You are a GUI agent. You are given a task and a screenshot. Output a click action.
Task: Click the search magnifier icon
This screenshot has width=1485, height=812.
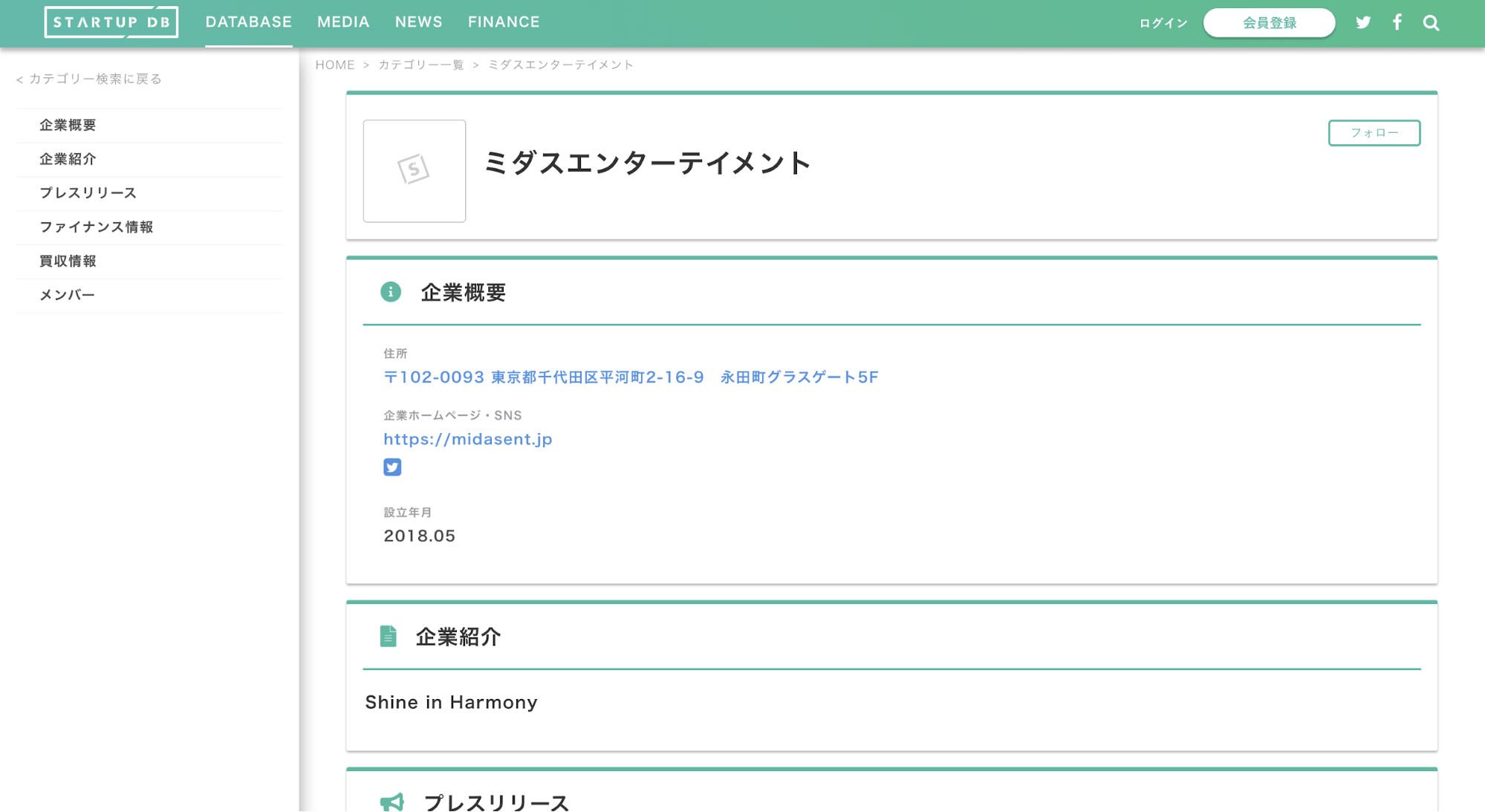point(1430,22)
